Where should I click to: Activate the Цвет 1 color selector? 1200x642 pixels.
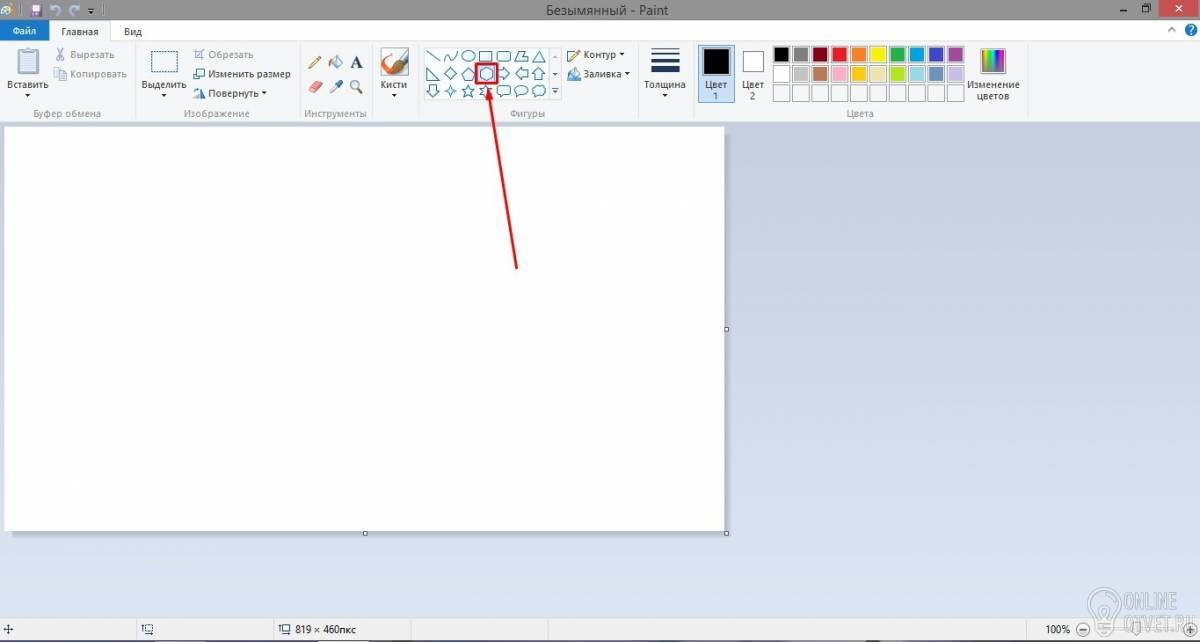pyautogui.click(x=716, y=73)
